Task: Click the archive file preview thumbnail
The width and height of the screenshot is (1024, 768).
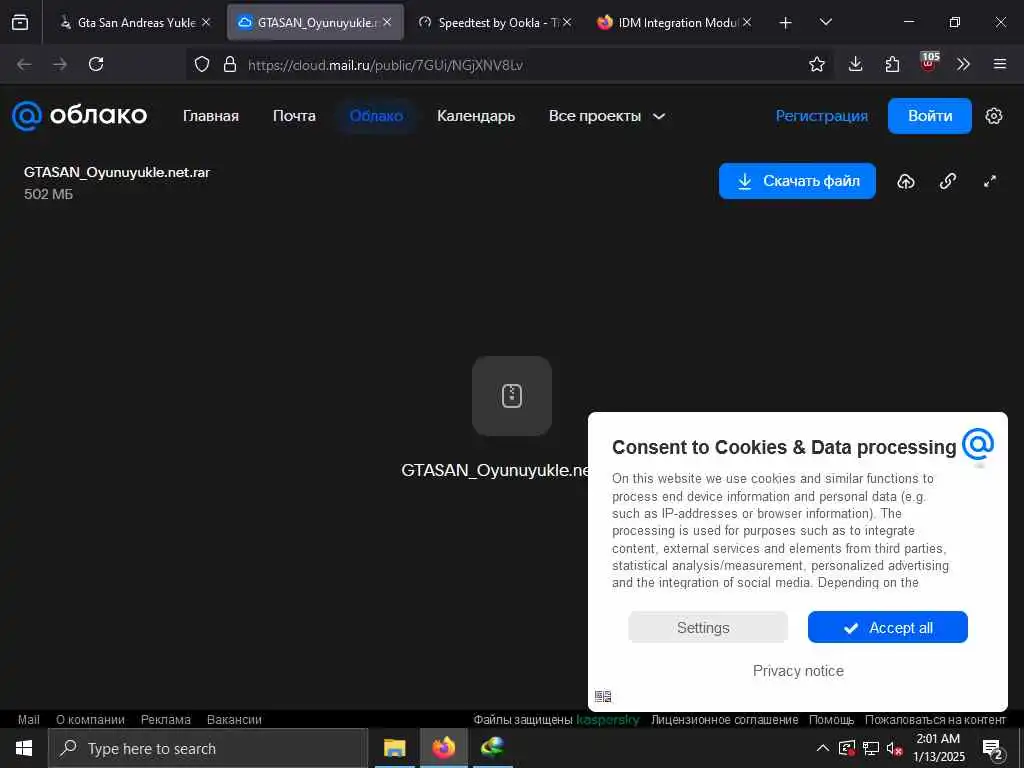Action: 512,396
